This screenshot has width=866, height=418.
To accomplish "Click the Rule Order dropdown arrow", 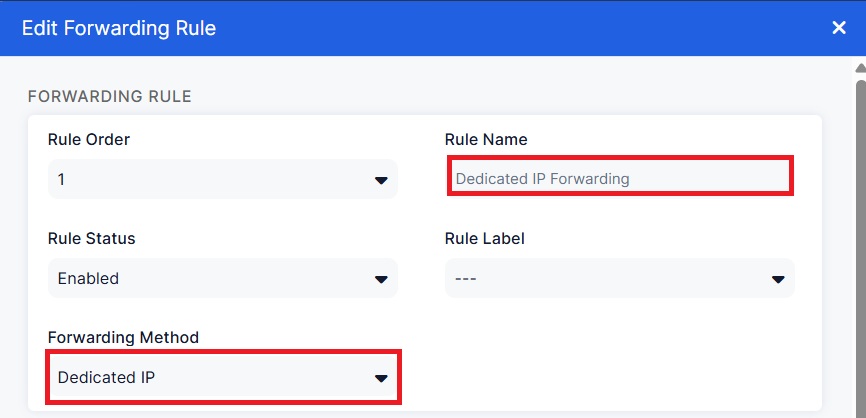I will coord(380,180).
